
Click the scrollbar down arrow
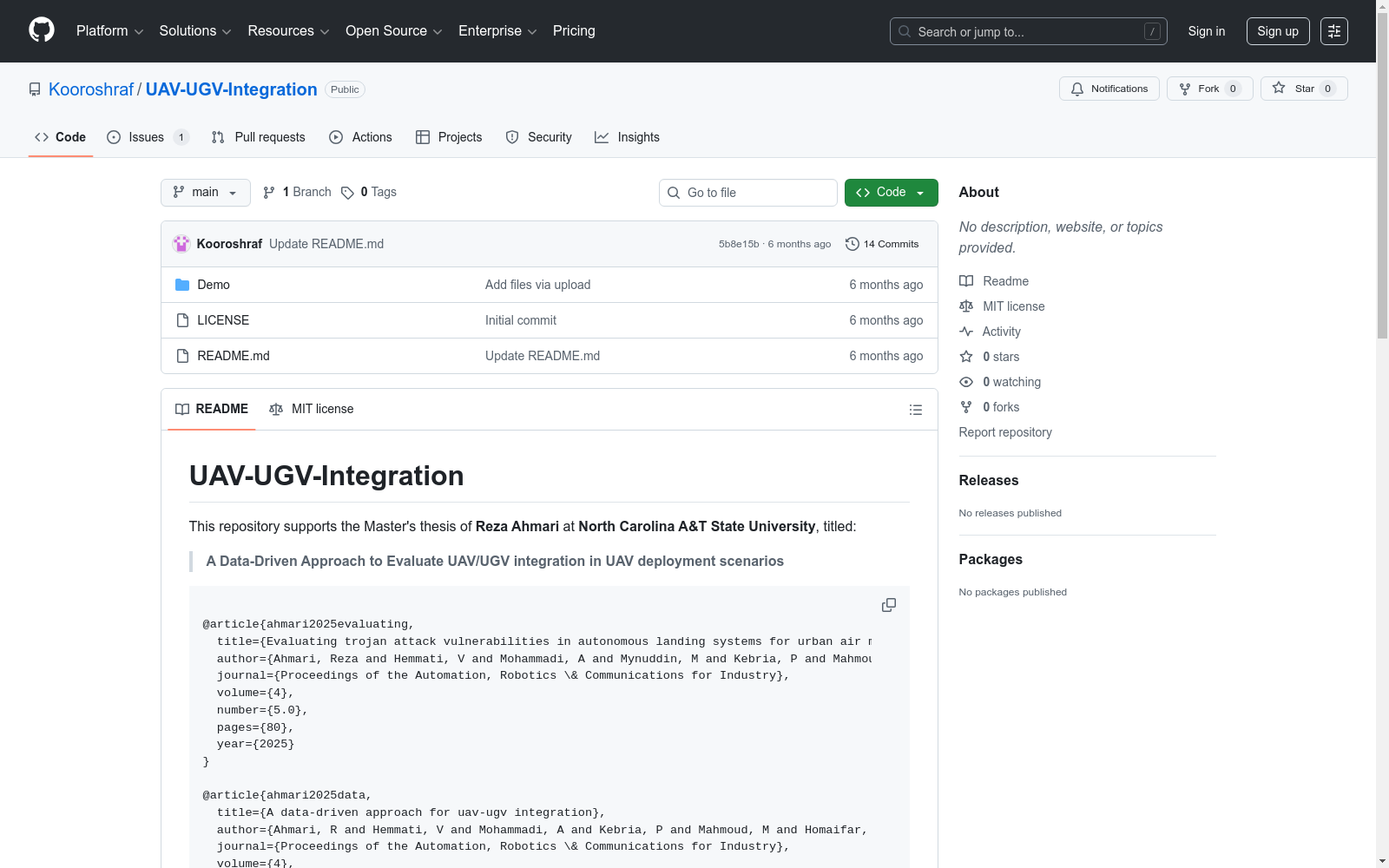(x=1382, y=861)
